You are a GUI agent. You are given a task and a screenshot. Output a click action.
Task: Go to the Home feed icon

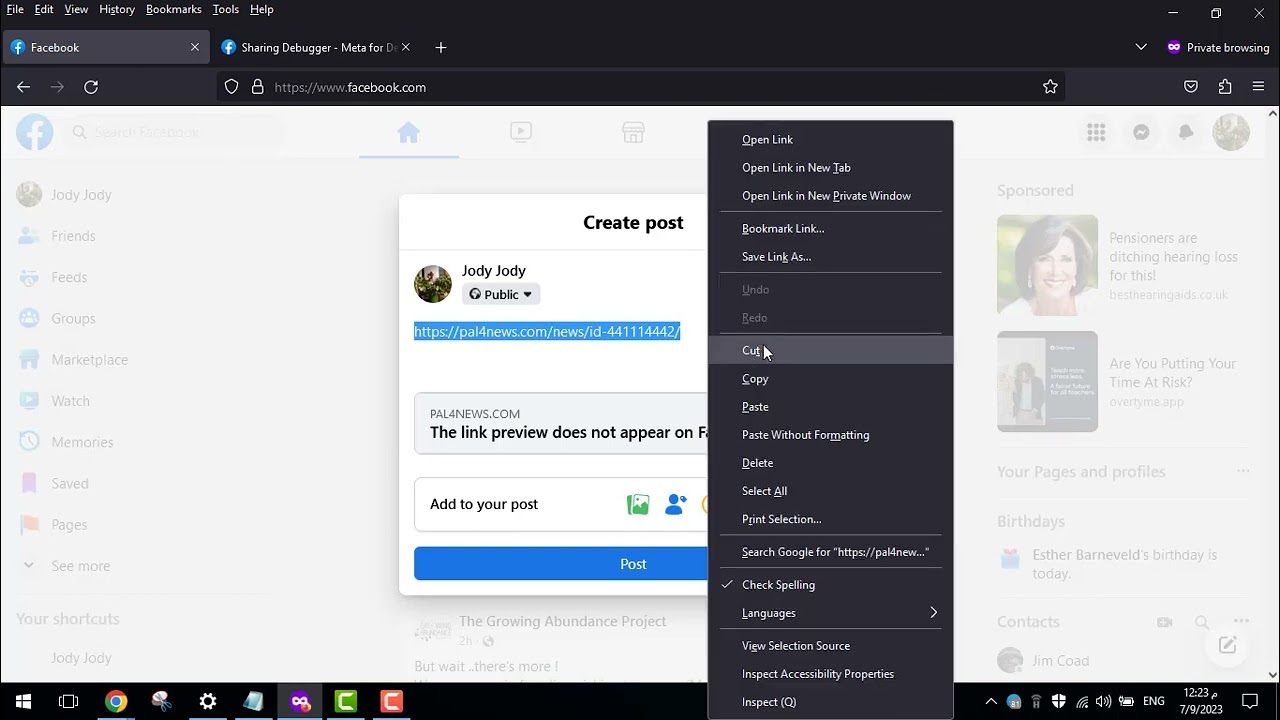click(x=408, y=132)
